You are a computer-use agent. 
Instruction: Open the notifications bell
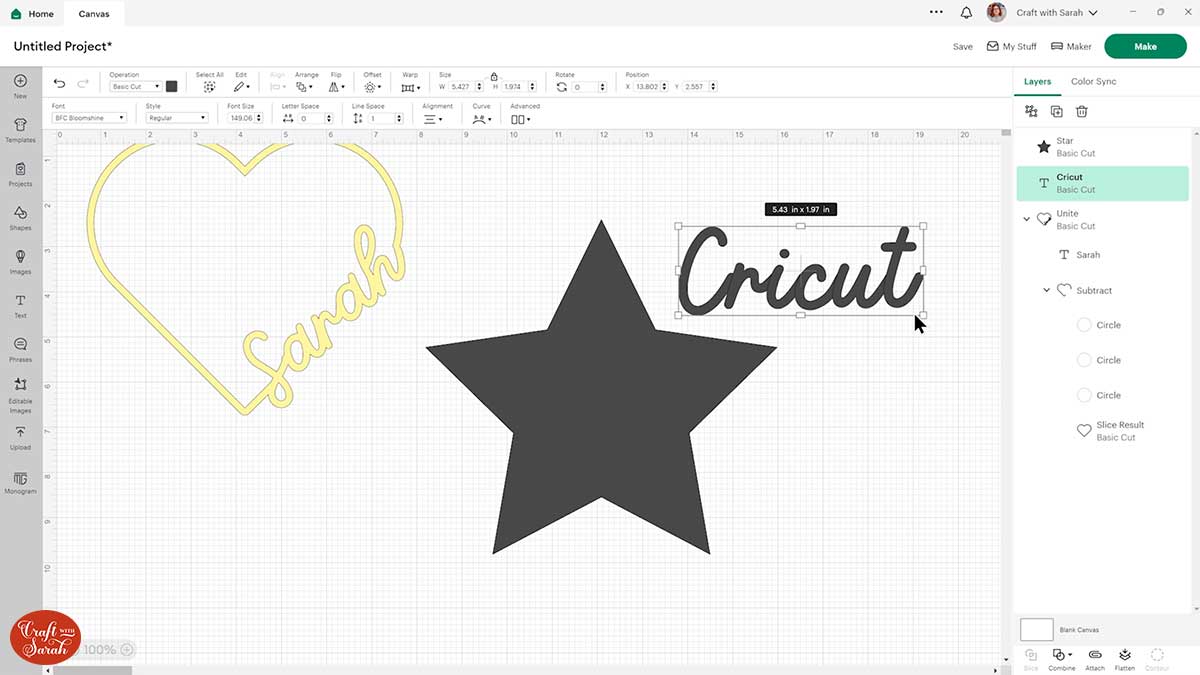pos(966,13)
